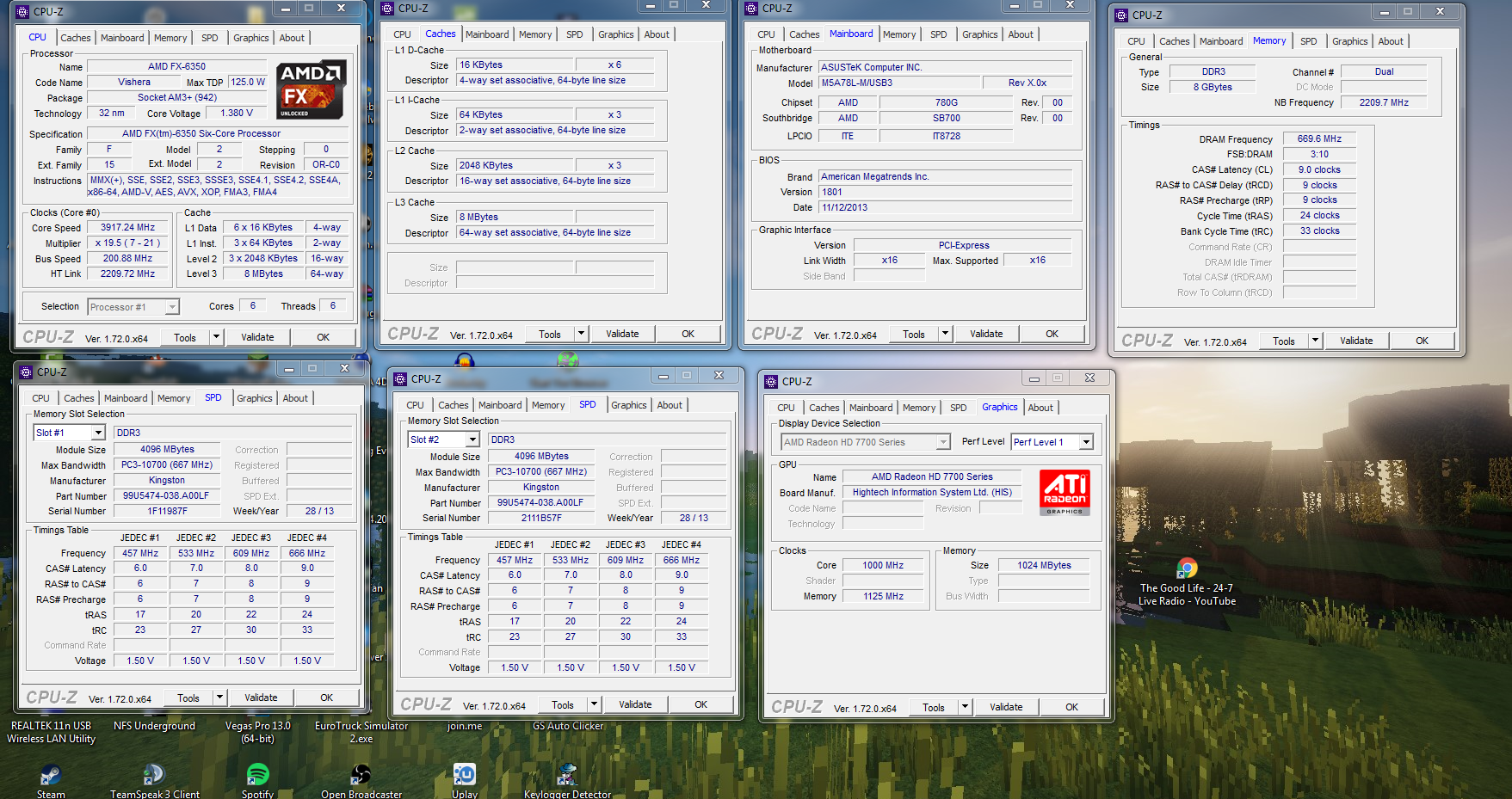Switch to the About tab in the CPU tab window
Image resolution: width=1512 pixels, height=799 pixels.
click(x=292, y=38)
